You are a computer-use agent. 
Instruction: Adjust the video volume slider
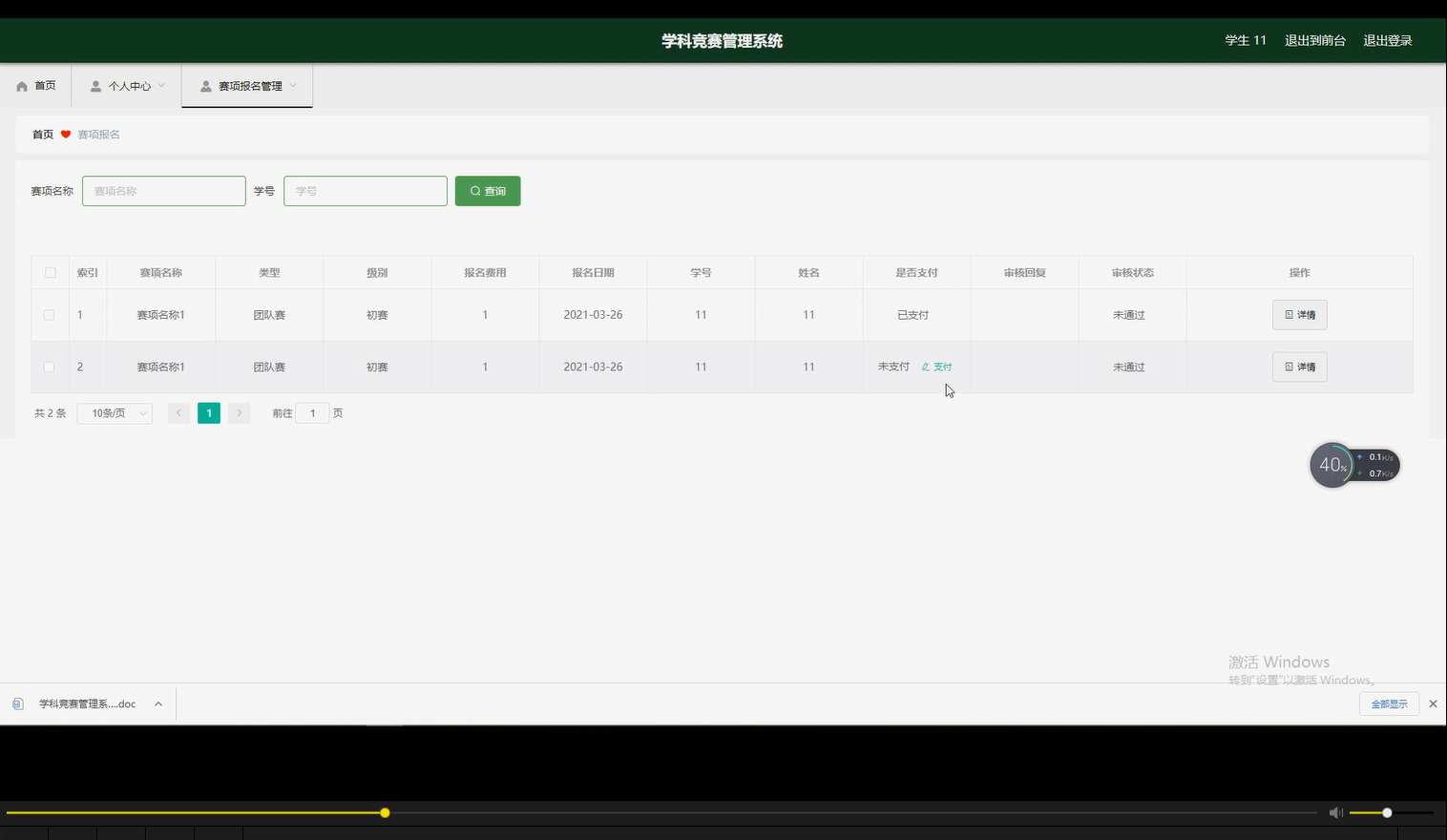(x=1392, y=813)
